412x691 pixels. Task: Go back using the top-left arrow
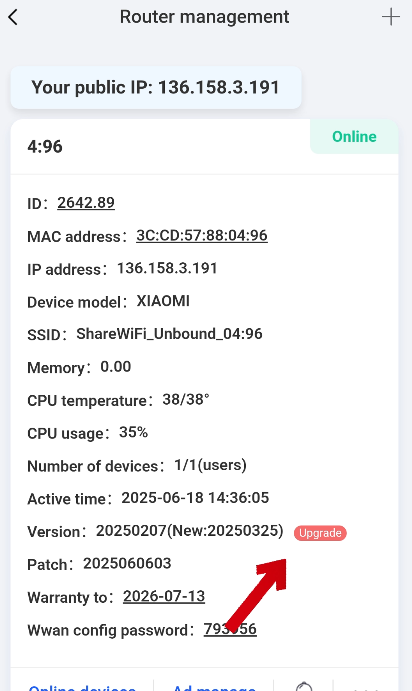[x=13, y=17]
